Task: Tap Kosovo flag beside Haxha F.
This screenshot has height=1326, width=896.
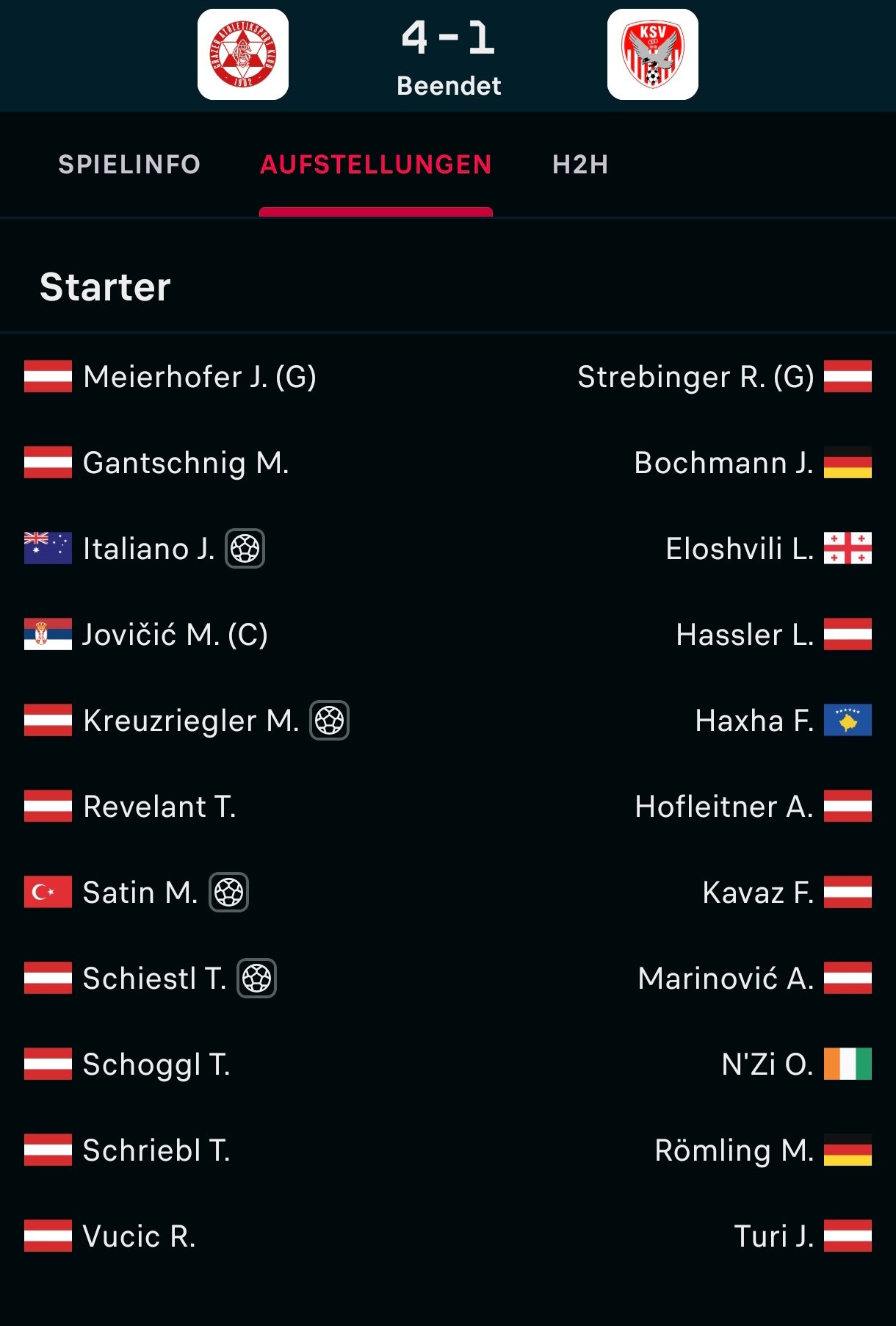Action: point(848,720)
